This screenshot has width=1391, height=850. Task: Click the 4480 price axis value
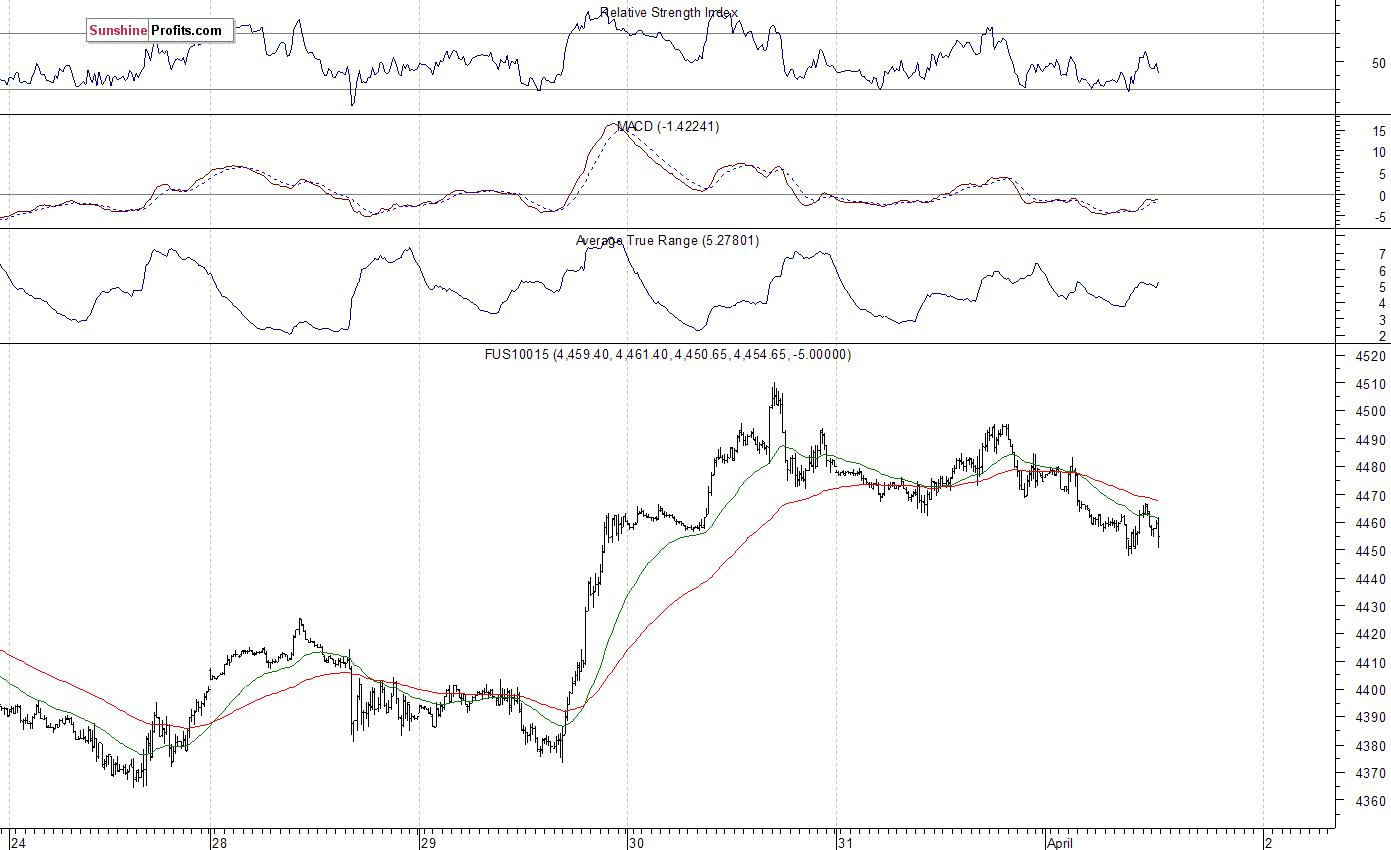1369,468
